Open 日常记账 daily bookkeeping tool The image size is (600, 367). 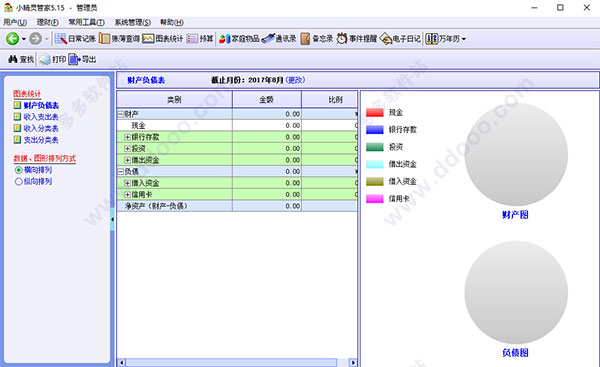click(x=75, y=39)
